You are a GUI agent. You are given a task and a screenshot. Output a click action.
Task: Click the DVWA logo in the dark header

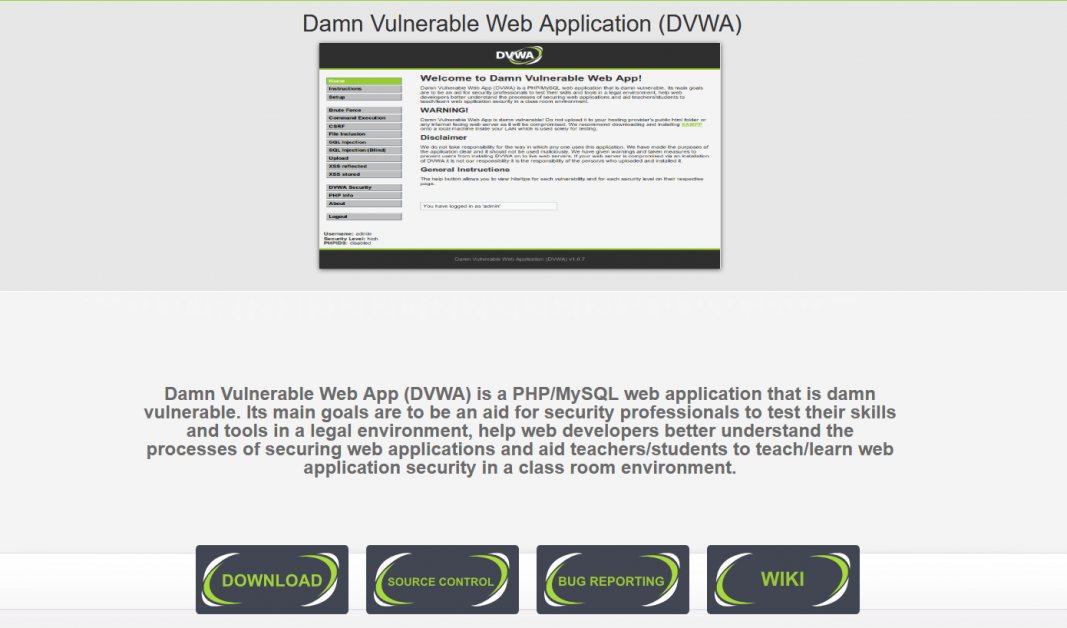click(518, 53)
